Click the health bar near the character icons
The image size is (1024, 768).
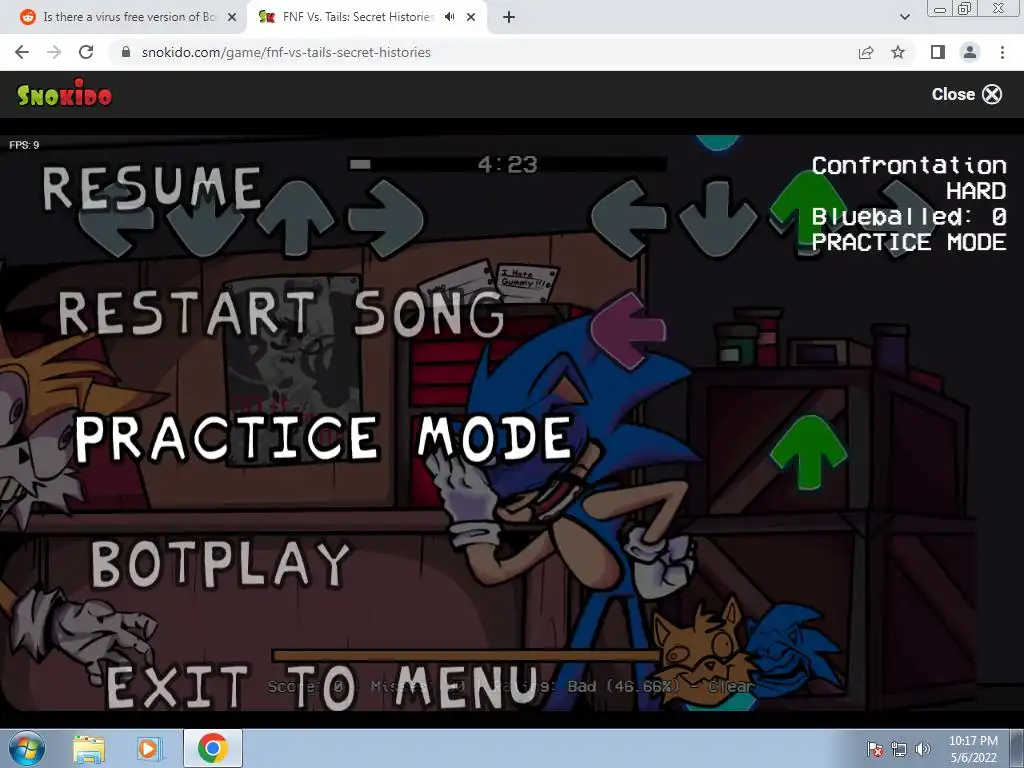click(466, 656)
